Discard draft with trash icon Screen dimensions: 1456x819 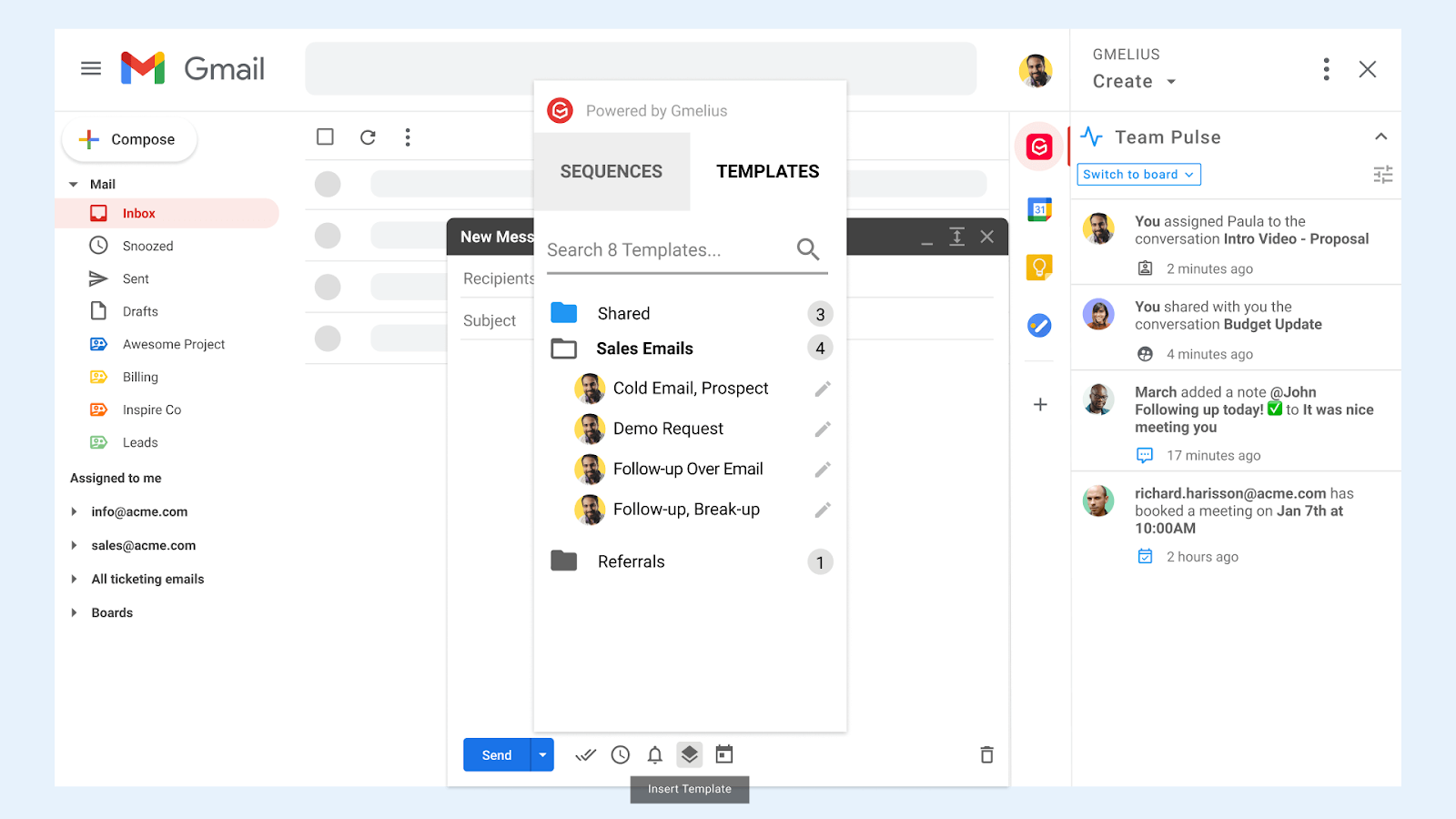click(986, 754)
